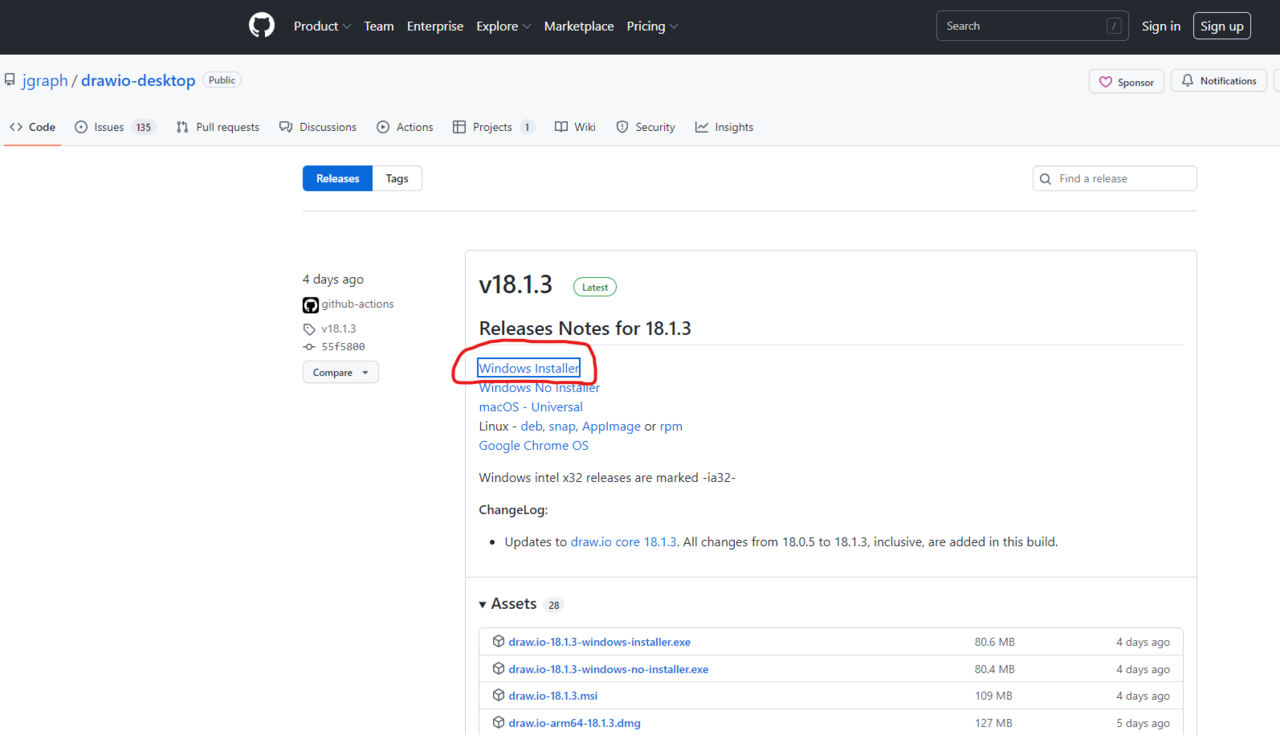Download the Linux deb package
Screen dimensions: 1280x735
pyautogui.click(x=531, y=426)
